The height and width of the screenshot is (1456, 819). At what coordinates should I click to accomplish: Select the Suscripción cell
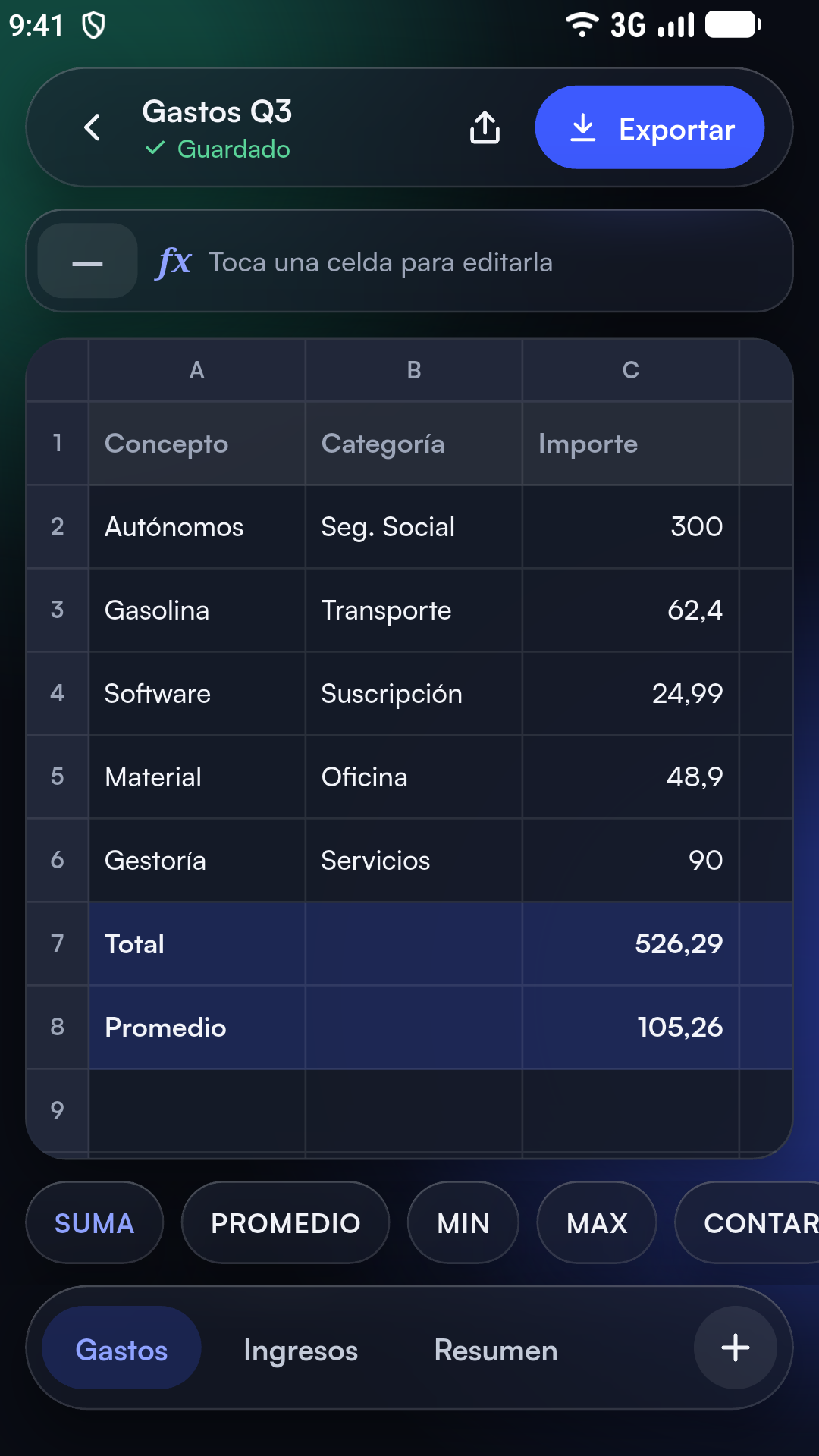[x=414, y=693]
